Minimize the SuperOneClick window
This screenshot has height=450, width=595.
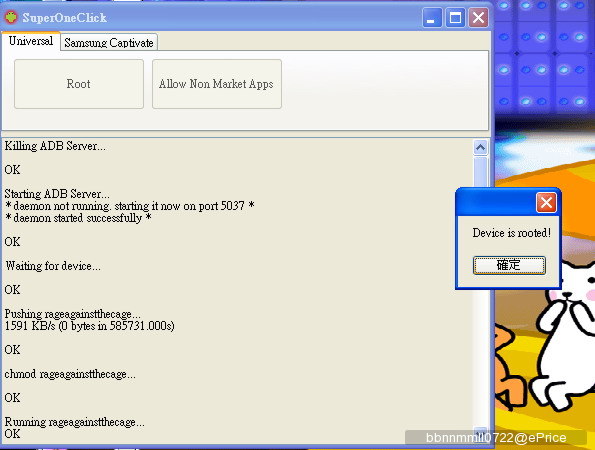click(x=432, y=17)
